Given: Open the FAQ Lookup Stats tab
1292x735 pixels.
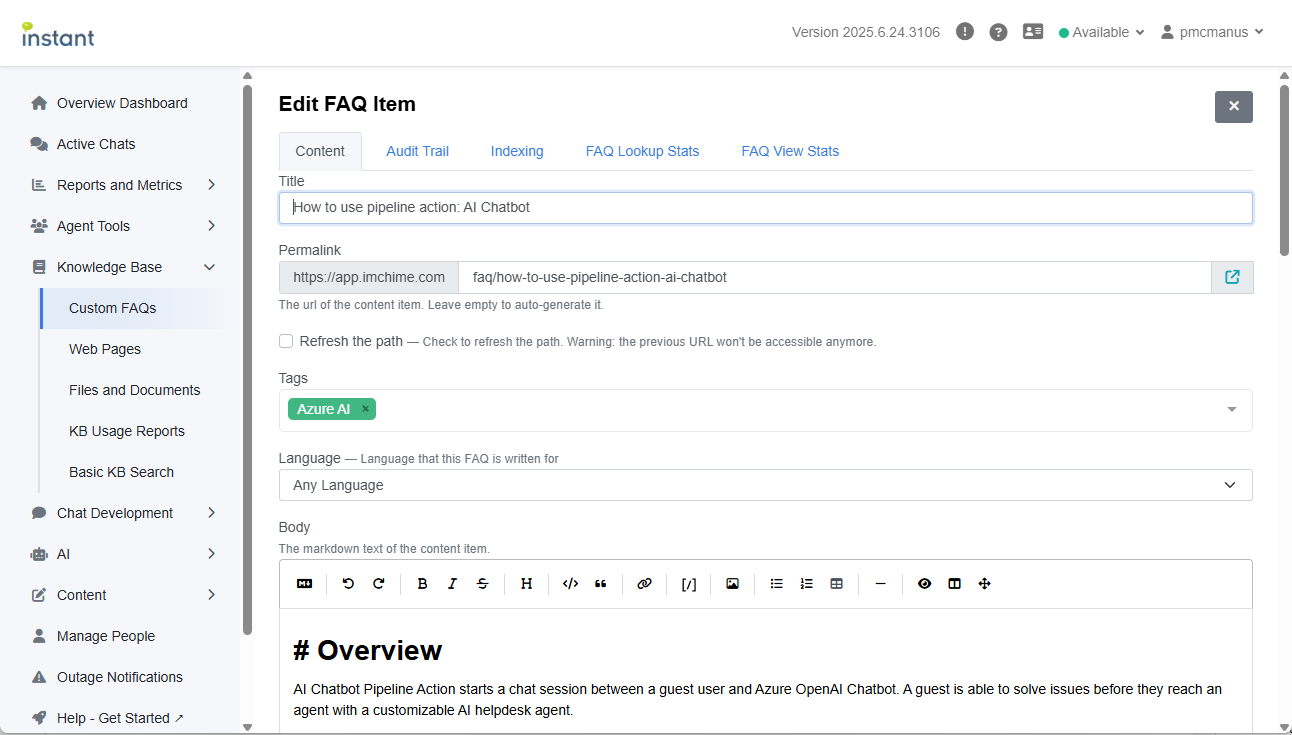Looking at the screenshot, I should click(643, 151).
